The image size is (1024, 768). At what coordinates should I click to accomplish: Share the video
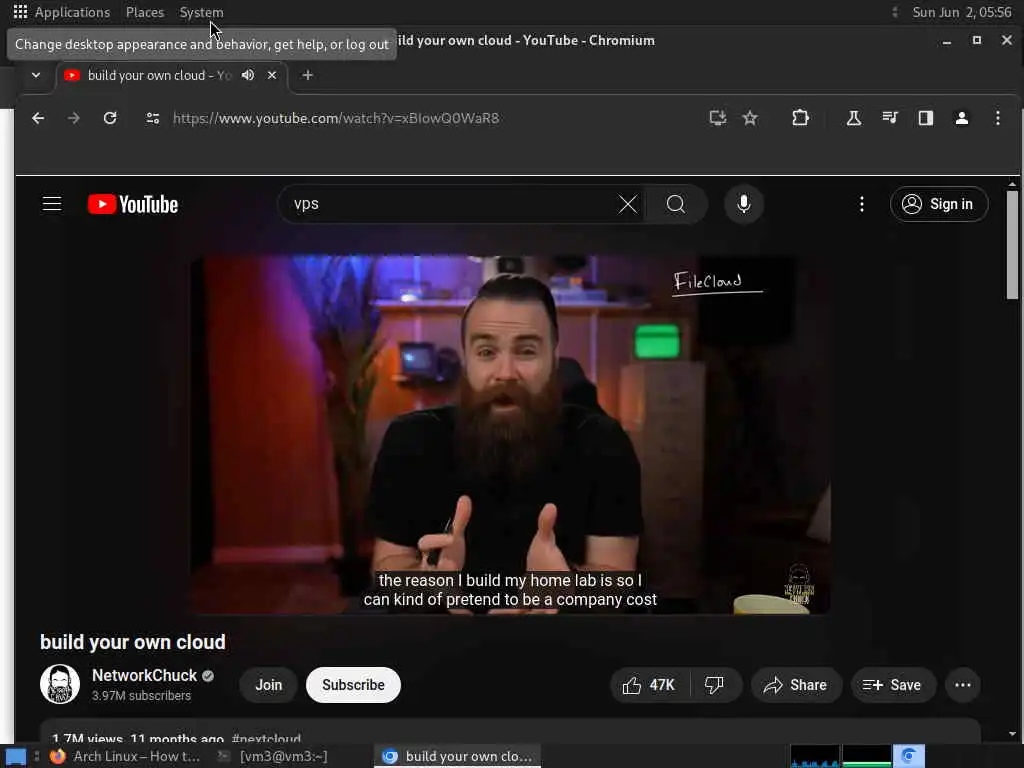tap(796, 685)
